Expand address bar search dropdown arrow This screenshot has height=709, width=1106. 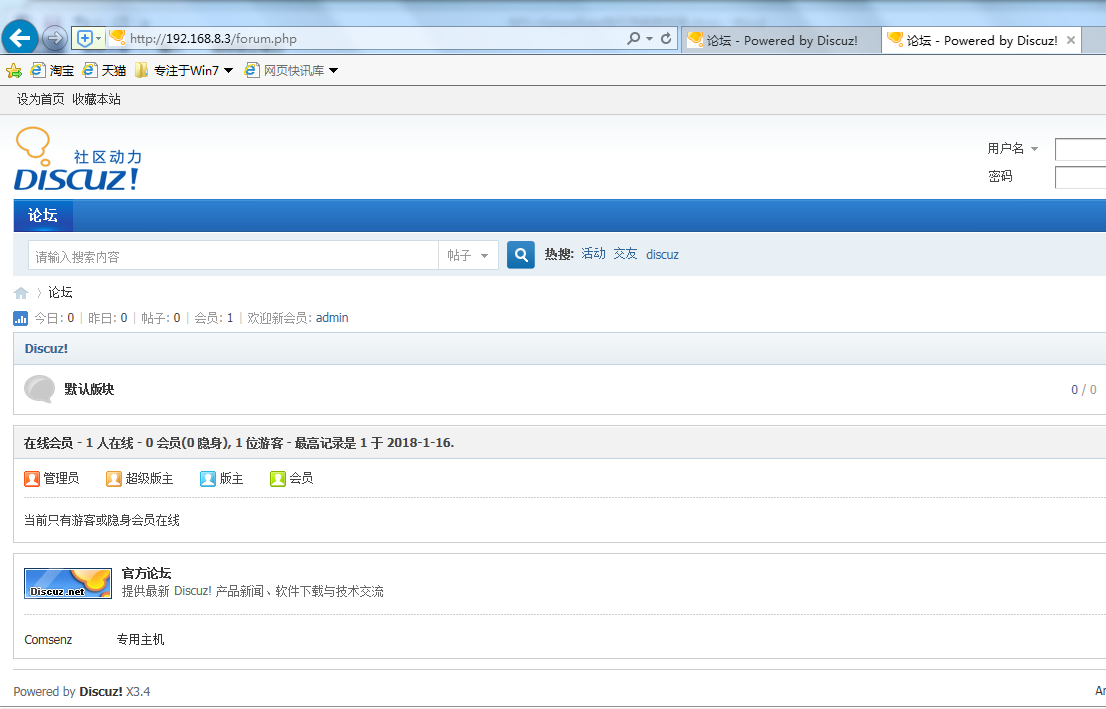pyautogui.click(x=649, y=38)
